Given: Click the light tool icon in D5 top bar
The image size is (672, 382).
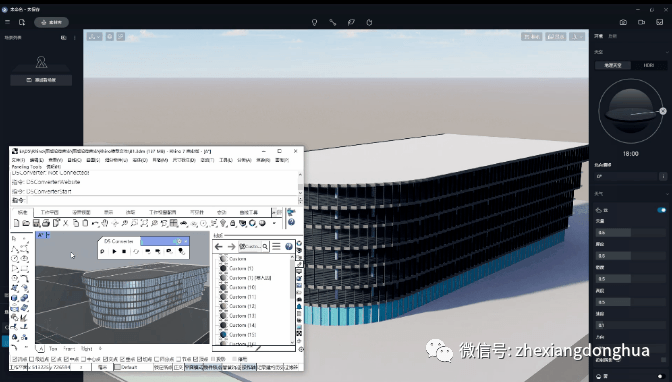Looking at the screenshot, I should [315, 22].
